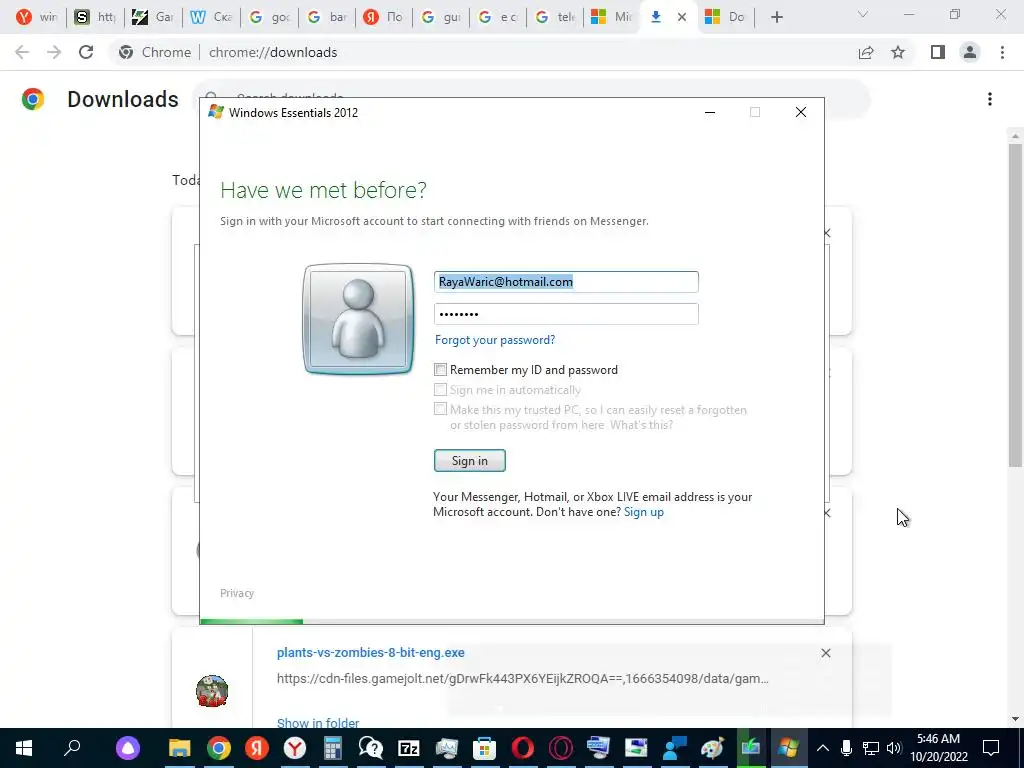Viewport: 1024px width, 768px height.
Task: Close the active Downloads tab
Action: [x=682, y=17]
